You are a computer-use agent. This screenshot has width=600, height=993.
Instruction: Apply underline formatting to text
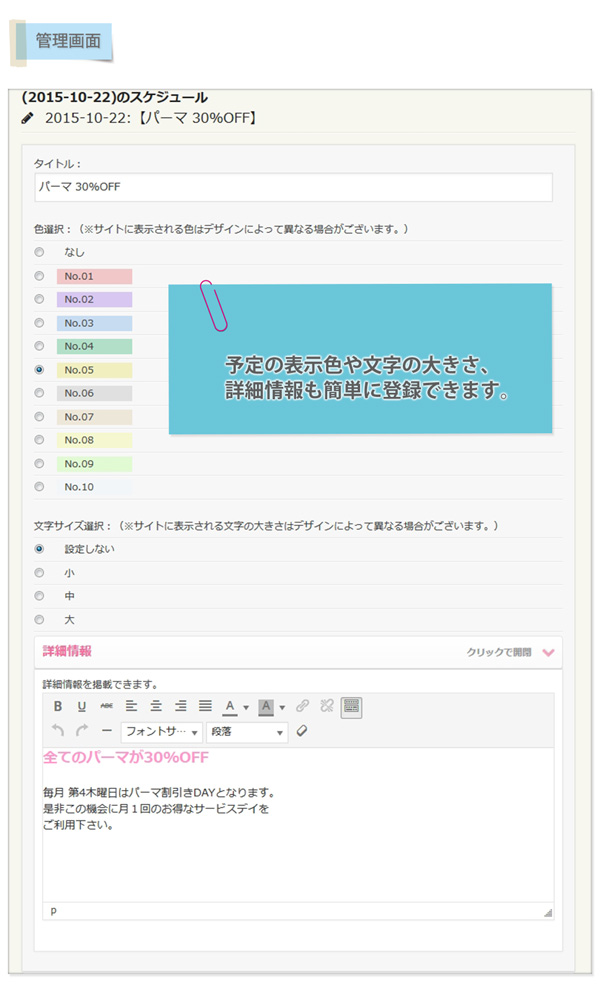(81, 706)
